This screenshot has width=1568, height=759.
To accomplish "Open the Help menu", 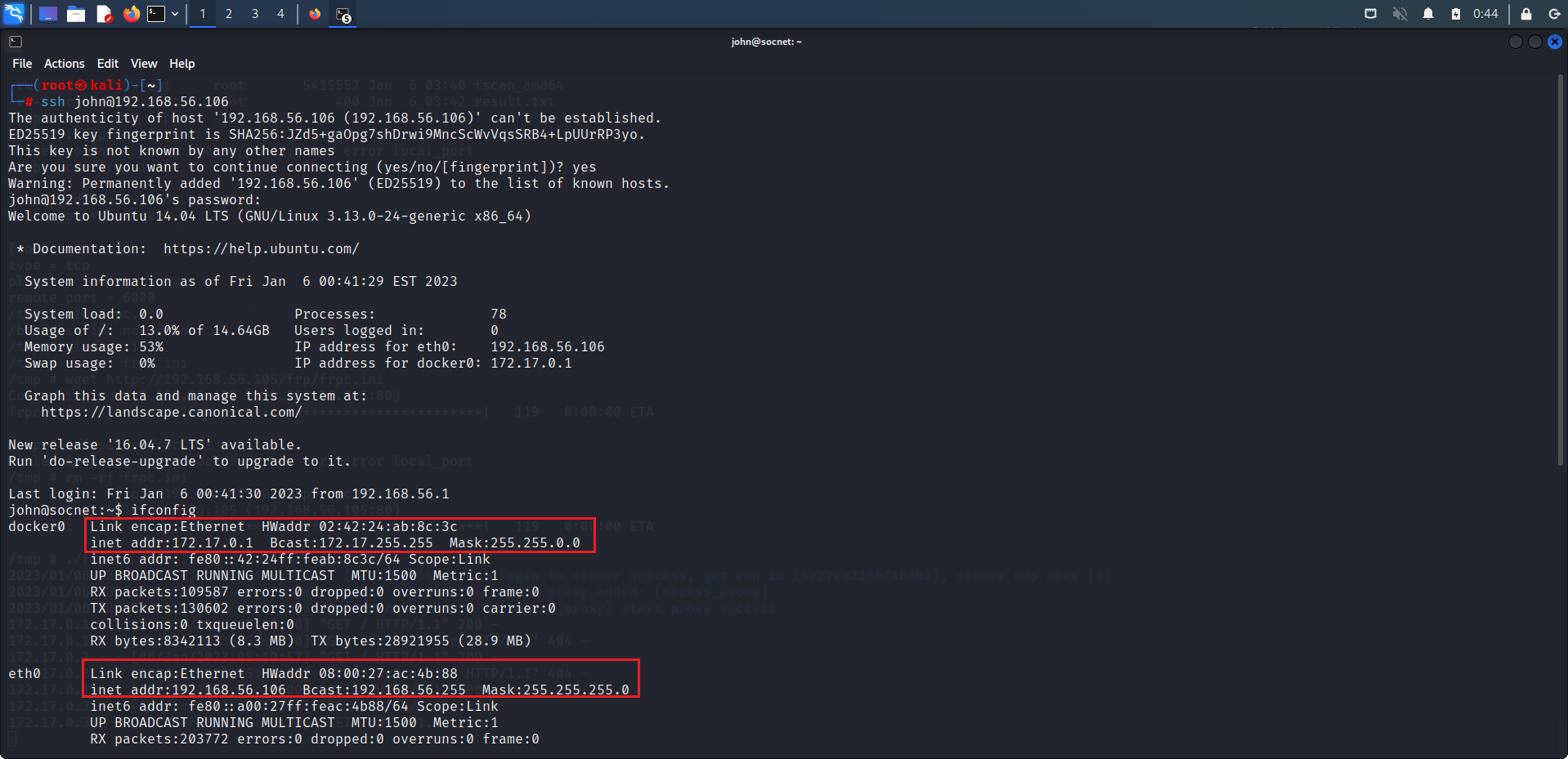I will tap(182, 64).
